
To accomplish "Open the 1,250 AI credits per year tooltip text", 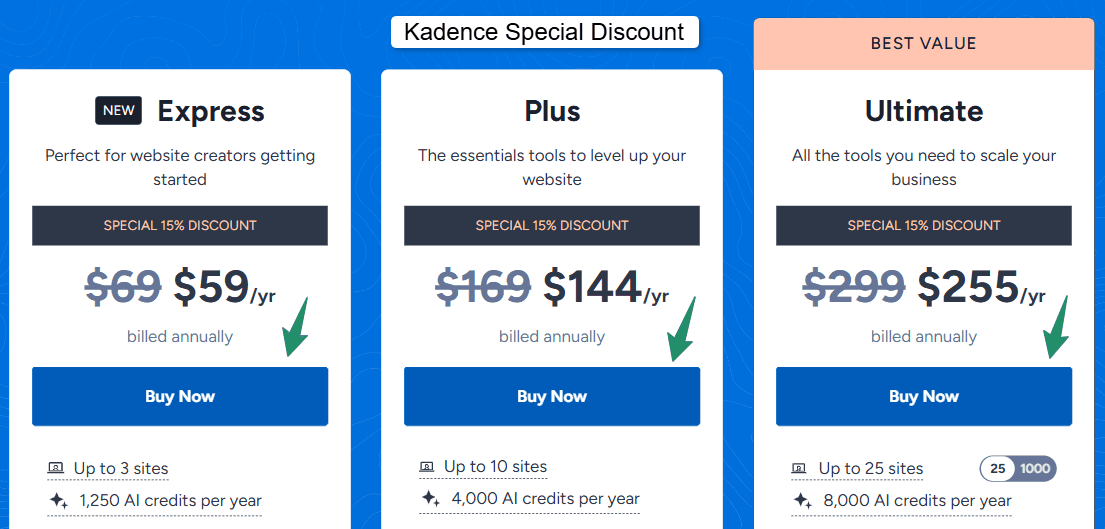I will (x=169, y=500).
